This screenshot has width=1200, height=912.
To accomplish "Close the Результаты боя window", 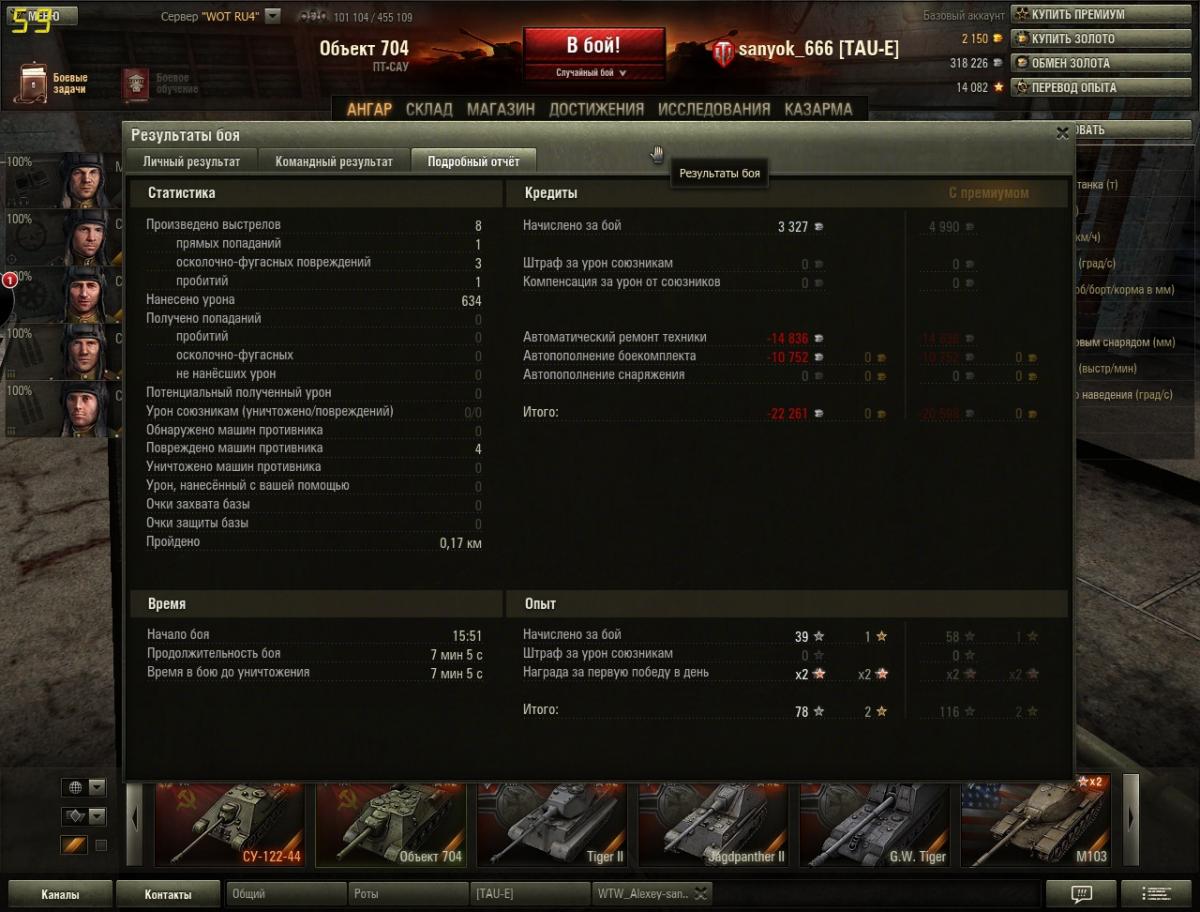I will 1062,133.
